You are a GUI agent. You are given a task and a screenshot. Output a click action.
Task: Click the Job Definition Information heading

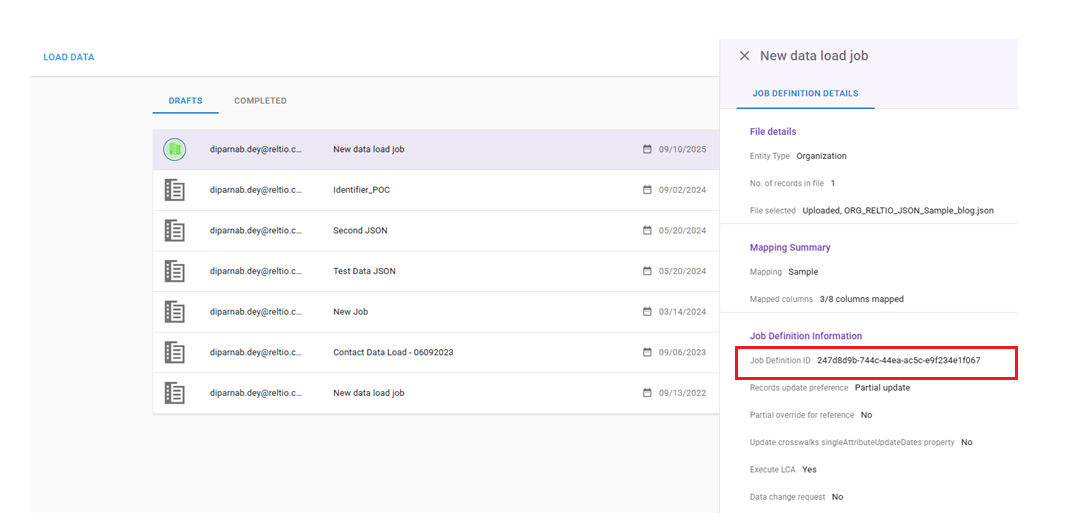point(806,336)
